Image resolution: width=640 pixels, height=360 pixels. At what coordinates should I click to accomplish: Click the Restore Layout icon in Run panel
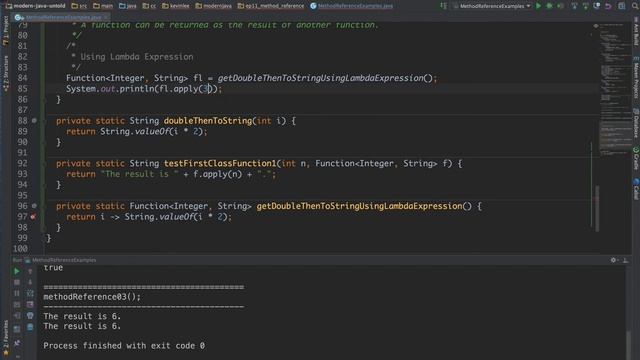17,328
